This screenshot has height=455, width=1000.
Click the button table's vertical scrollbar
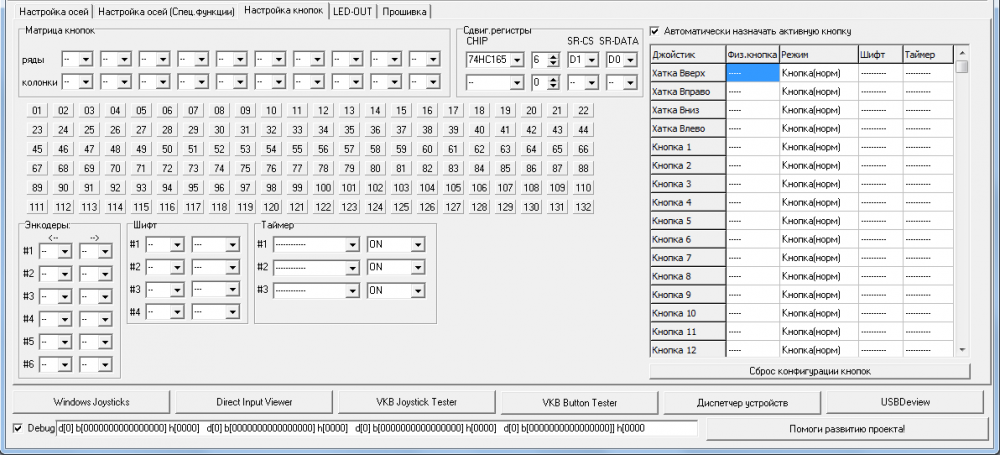pos(961,200)
